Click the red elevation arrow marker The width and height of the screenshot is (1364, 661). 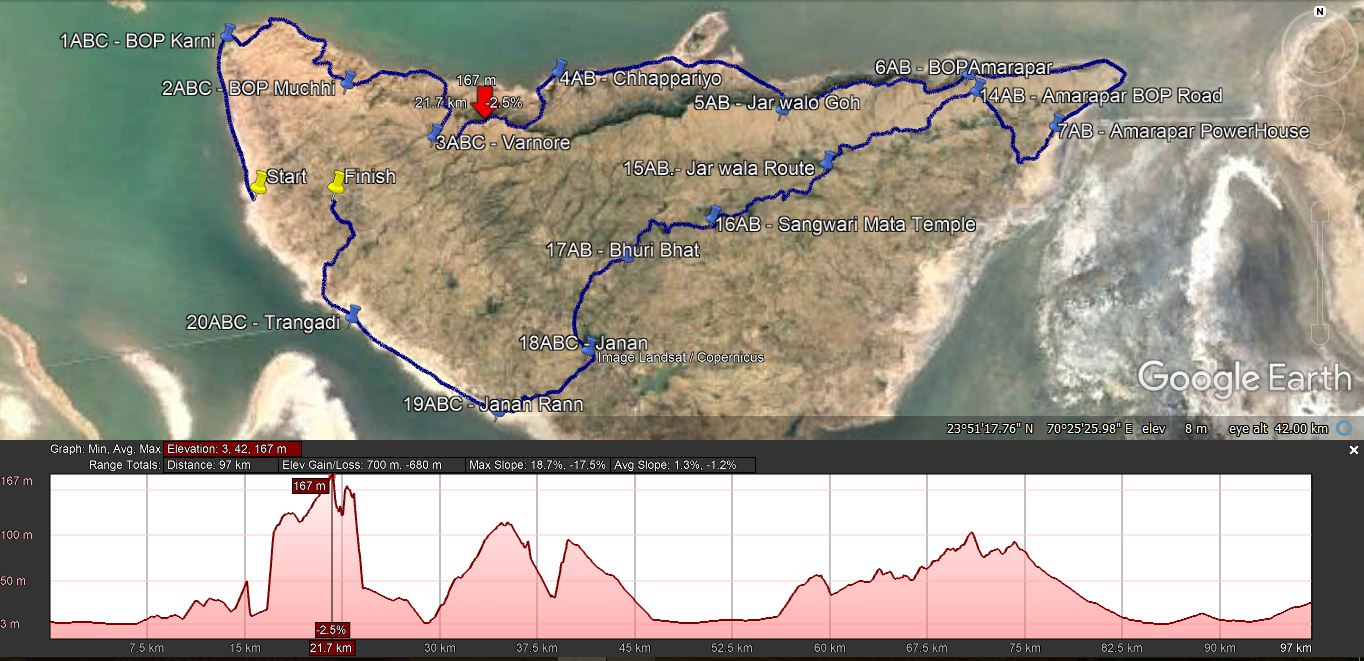click(484, 102)
